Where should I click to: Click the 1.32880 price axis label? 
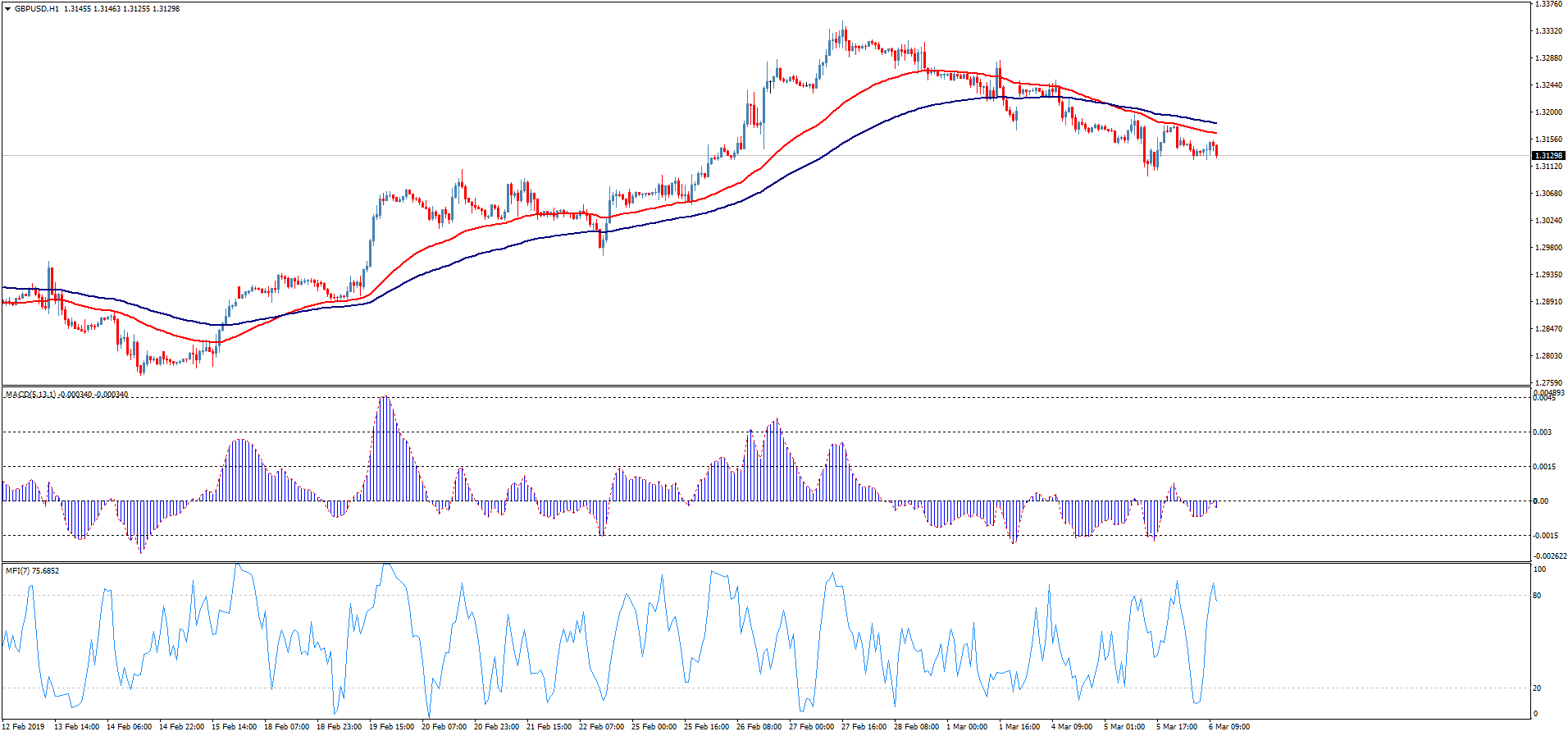[1547, 58]
